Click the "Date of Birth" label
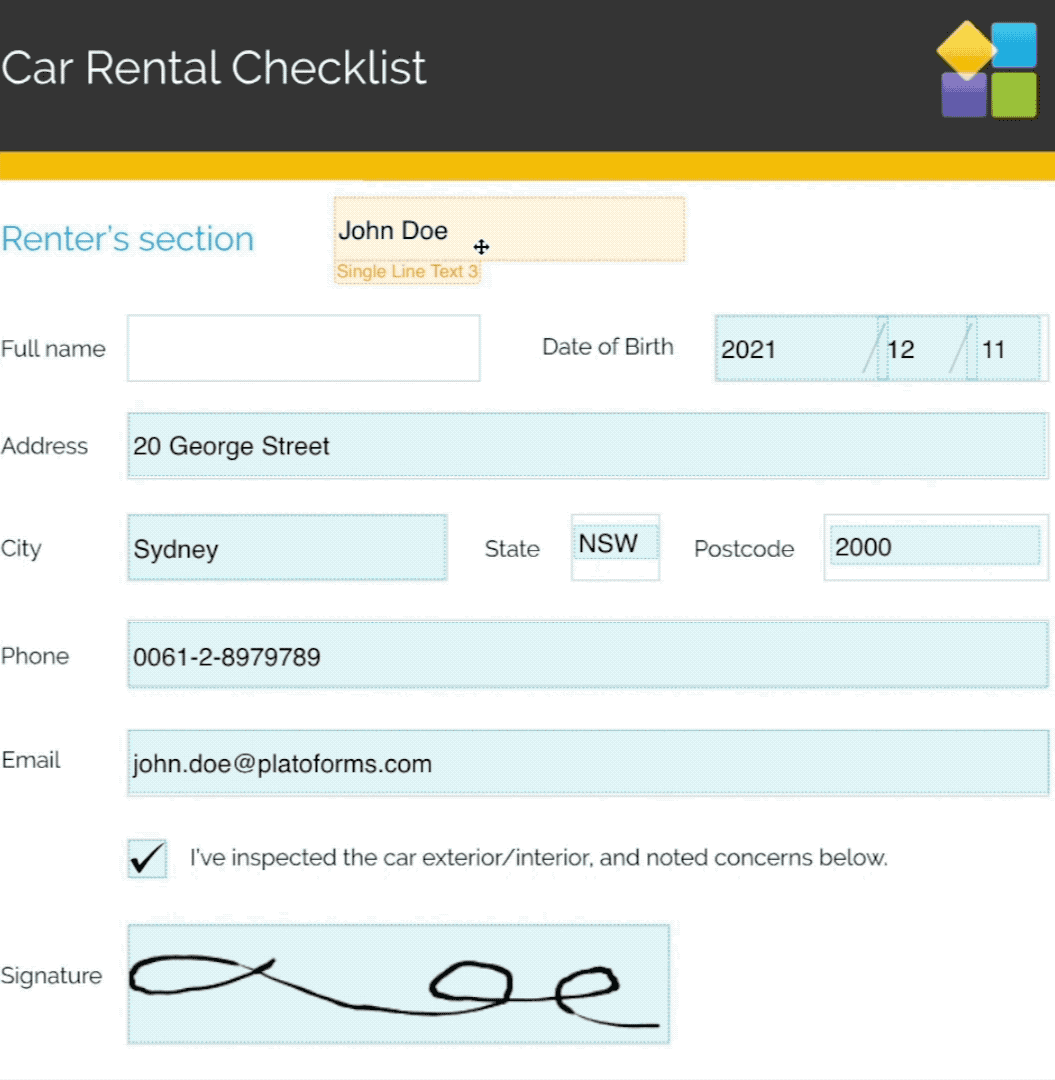Image resolution: width=1055 pixels, height=1080 pixels. point(608,347)
